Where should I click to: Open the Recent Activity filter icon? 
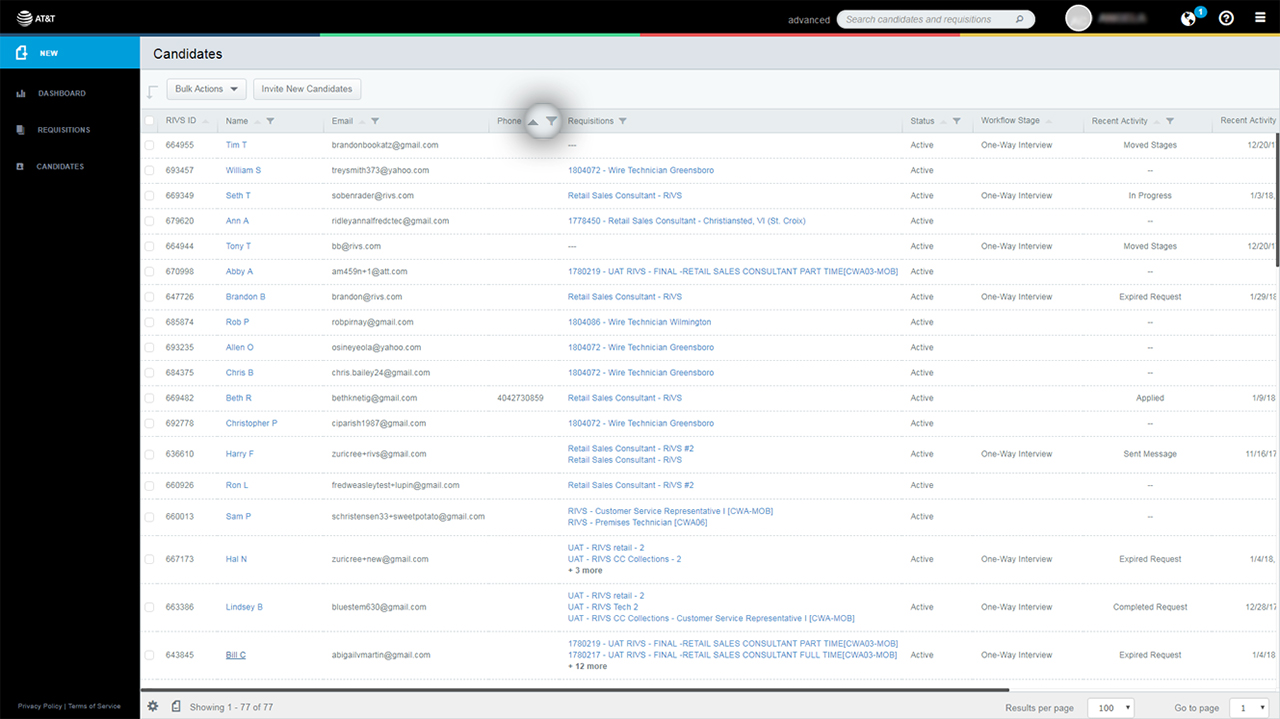pos(1170,121)
